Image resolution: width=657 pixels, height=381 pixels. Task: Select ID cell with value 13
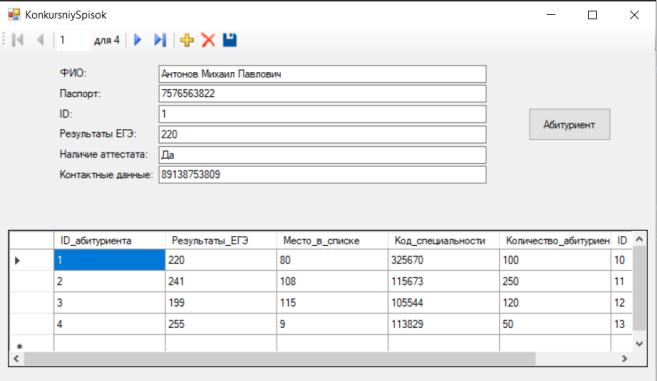point(621,324)
